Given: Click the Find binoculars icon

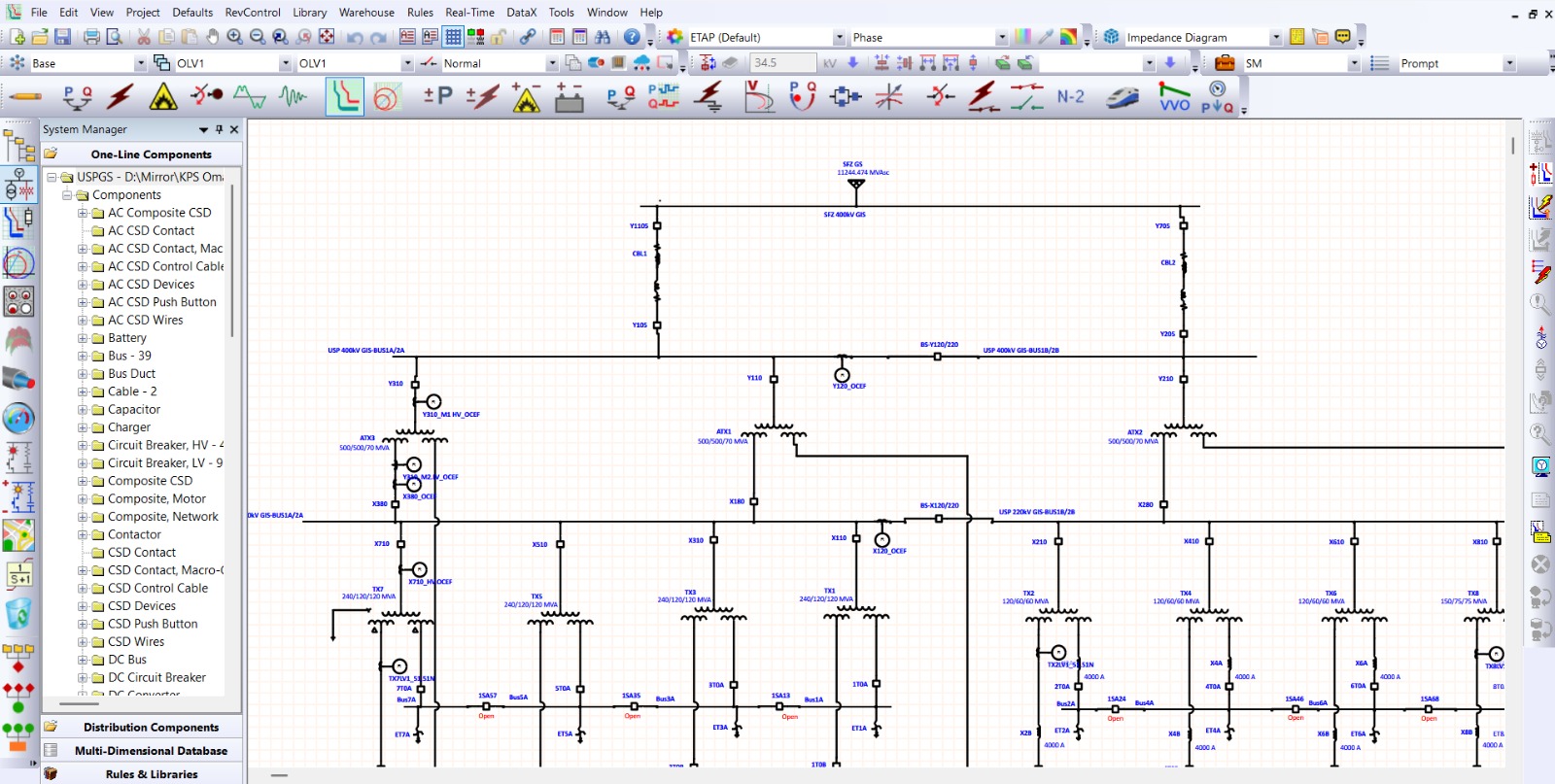Looking at the screenshot, I should point(603,37).
